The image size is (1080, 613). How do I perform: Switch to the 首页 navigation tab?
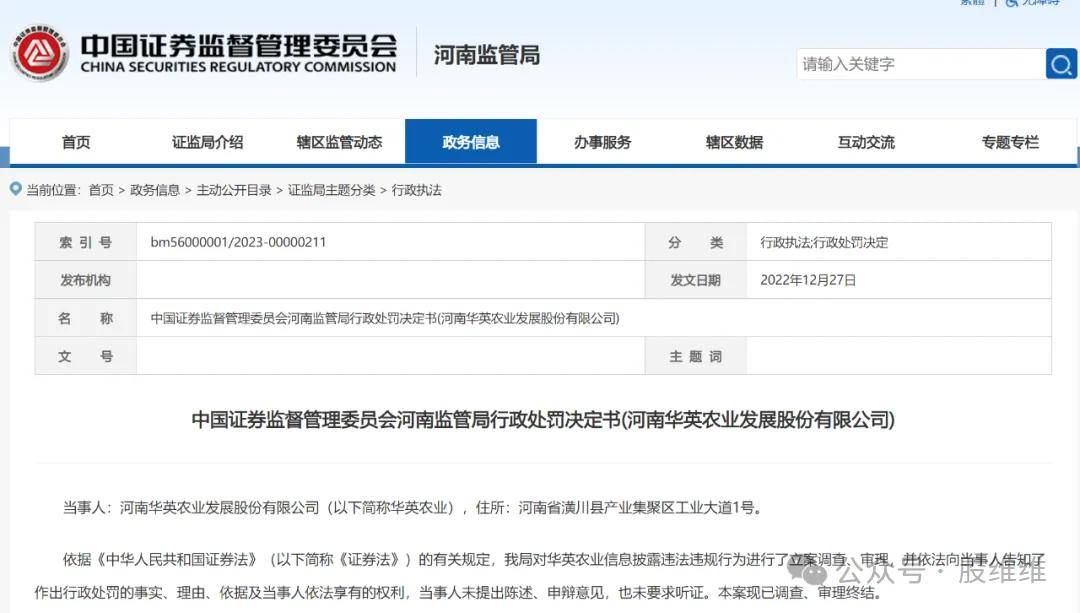pyautogui.click(x=76, y=141)
